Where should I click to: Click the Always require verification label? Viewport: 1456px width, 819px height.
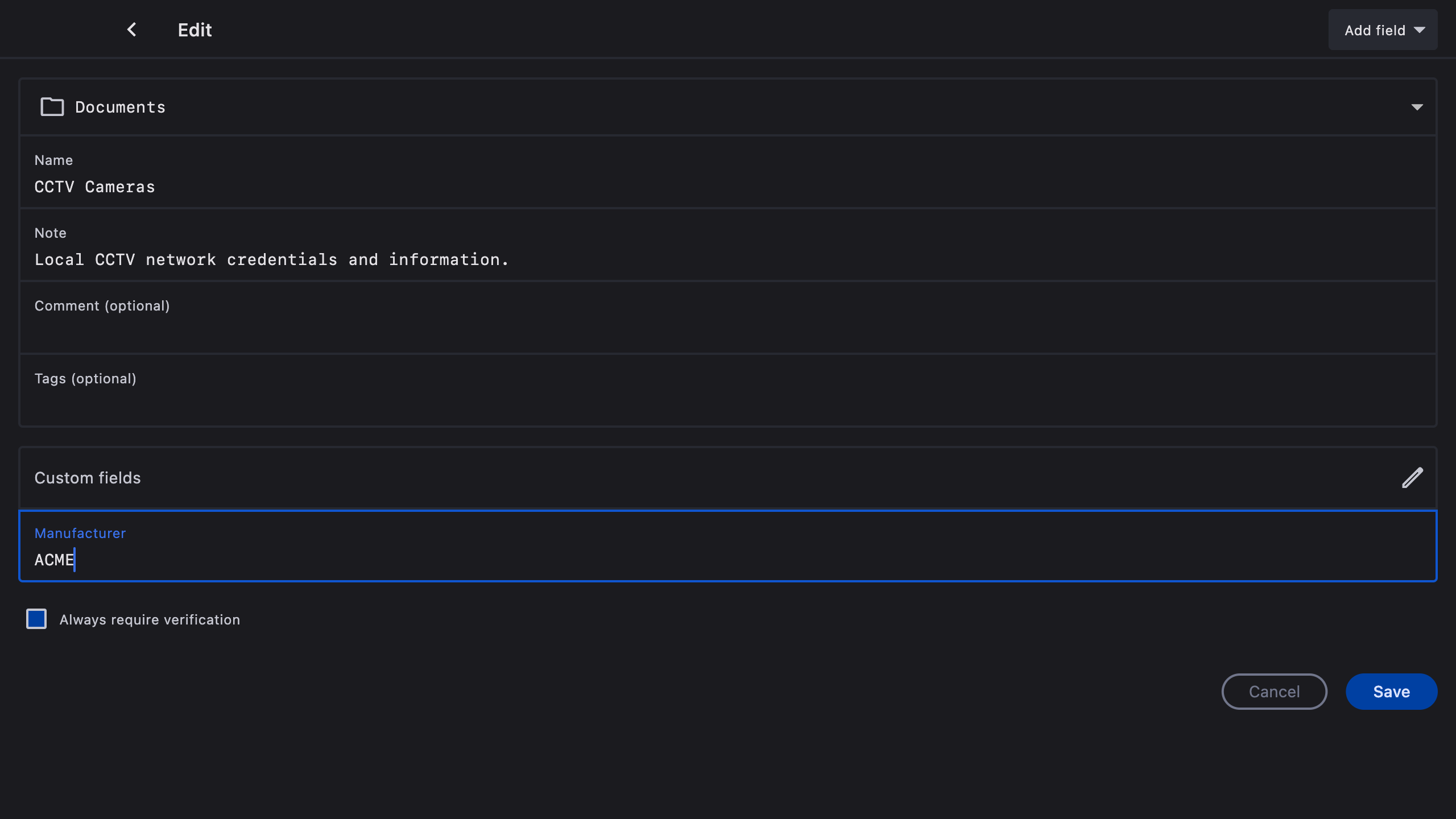pyautogui.click(x=150, y=619)
